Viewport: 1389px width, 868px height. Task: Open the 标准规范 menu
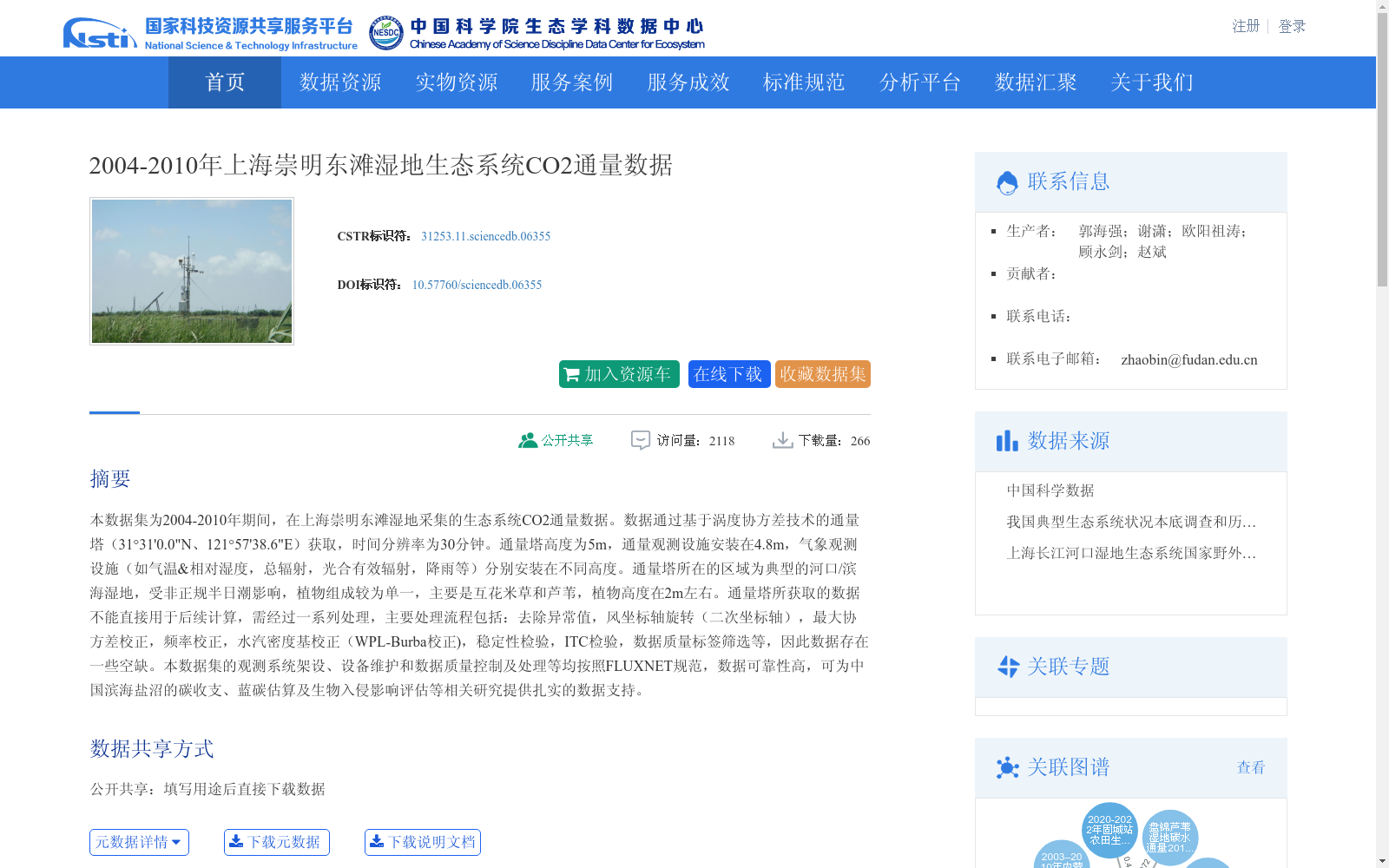804,82
